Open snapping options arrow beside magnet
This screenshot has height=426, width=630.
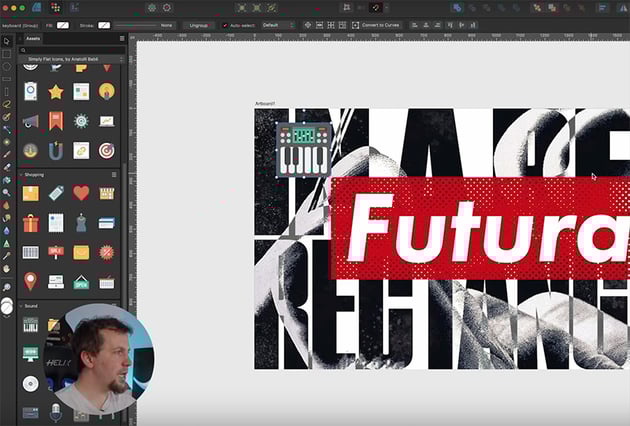386,8
